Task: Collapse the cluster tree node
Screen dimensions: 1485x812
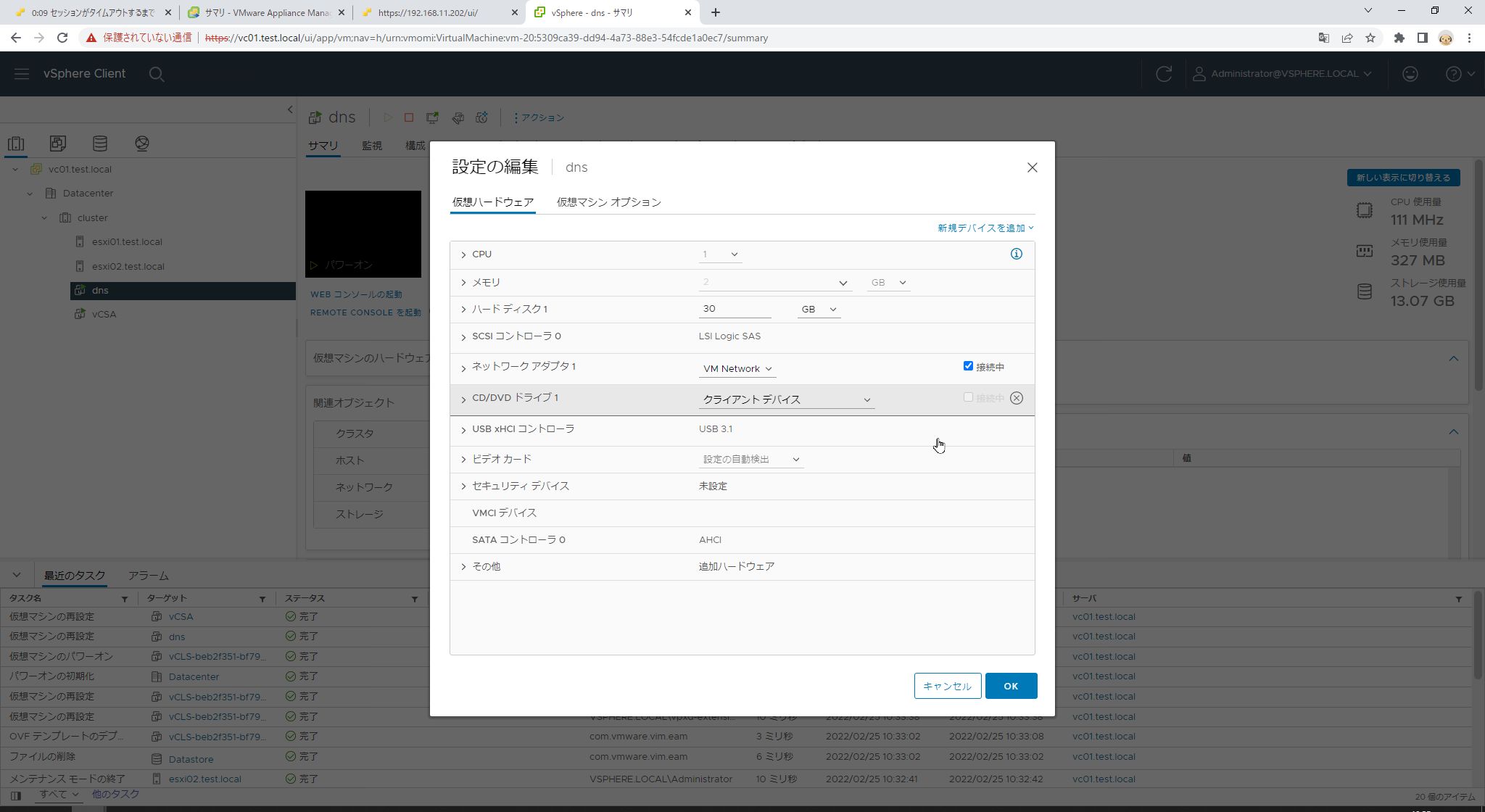Action: coord(44,217)
